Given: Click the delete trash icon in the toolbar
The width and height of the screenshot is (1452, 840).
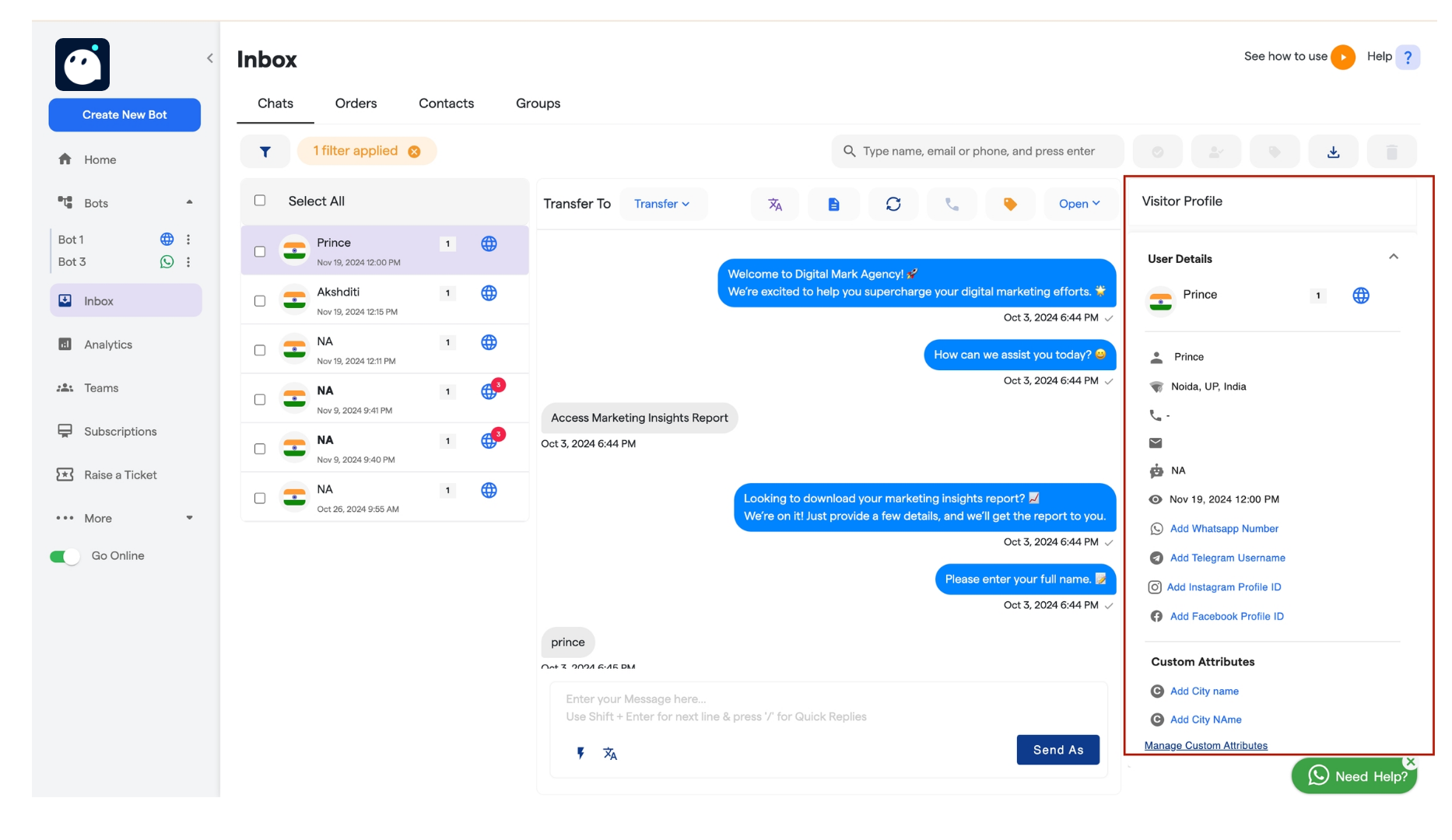Looking at the screenshot, I should coord(1392,152).
